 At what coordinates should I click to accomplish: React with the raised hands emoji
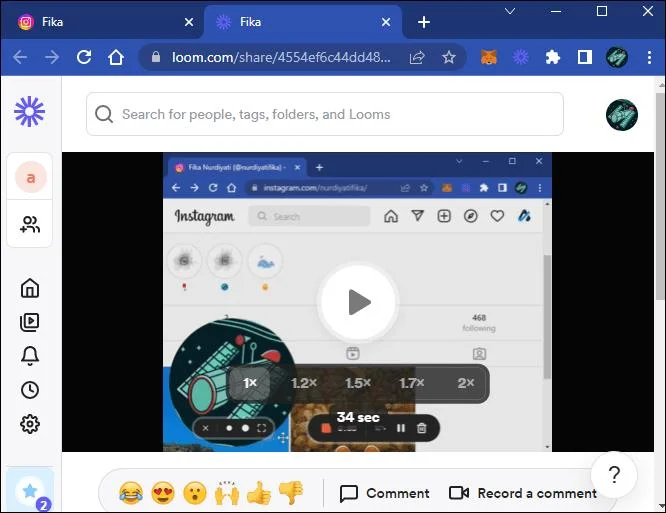point(227,493)
